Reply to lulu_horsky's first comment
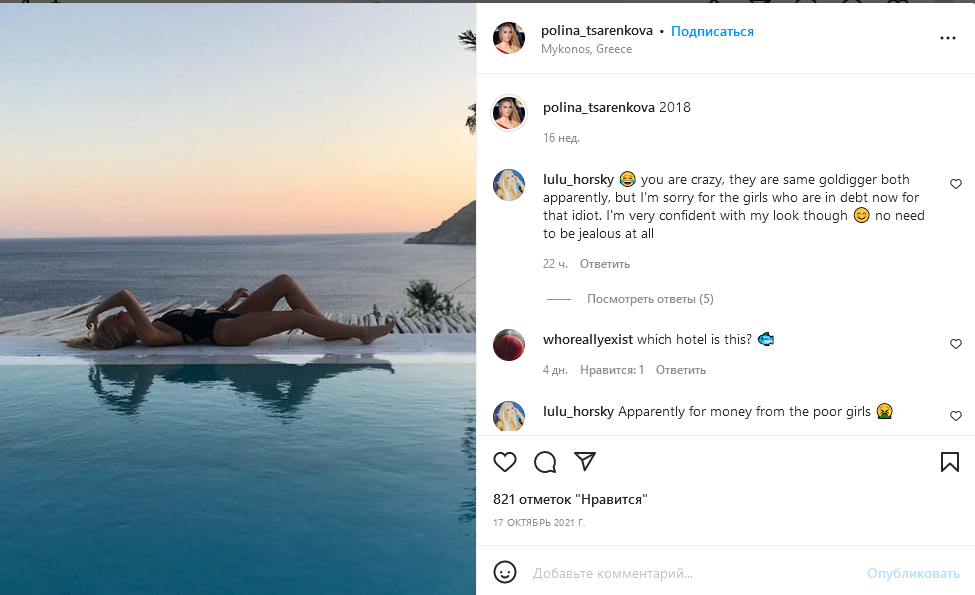 point(605,264)
